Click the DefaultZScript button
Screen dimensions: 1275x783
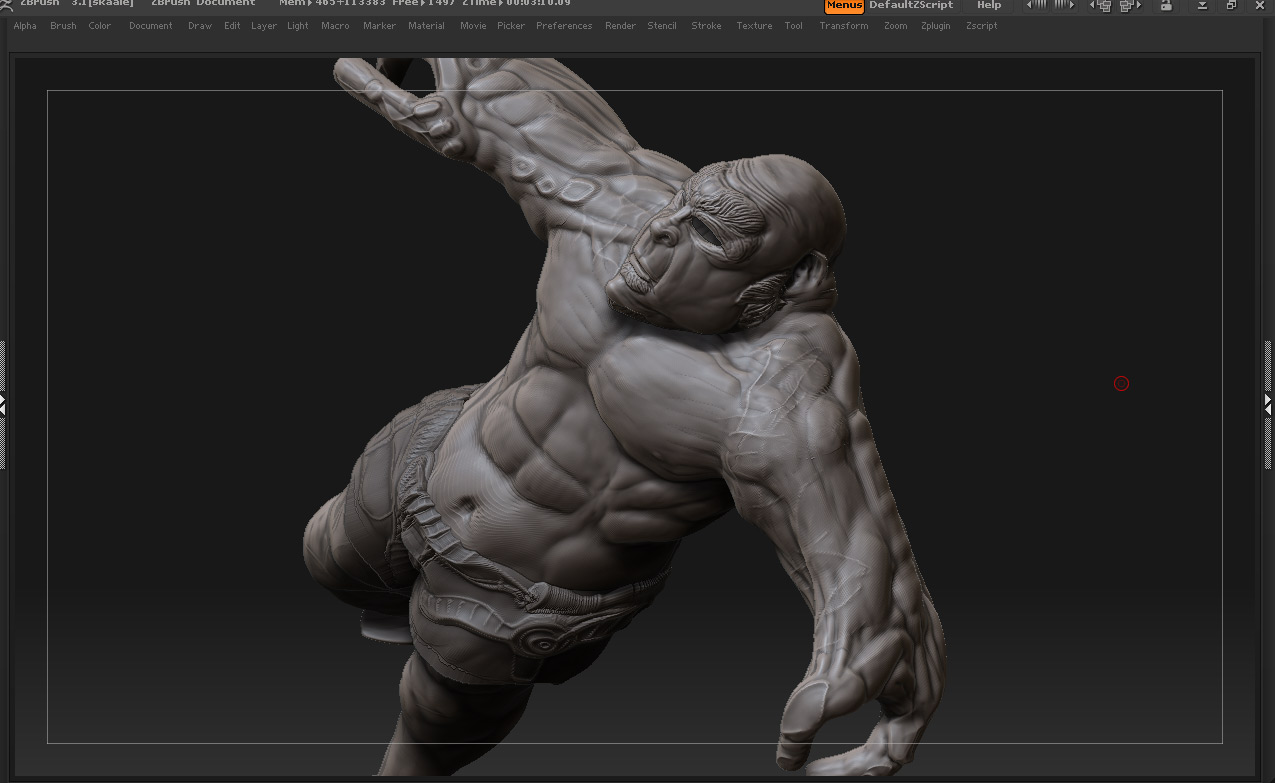click(x=911, y=5)
